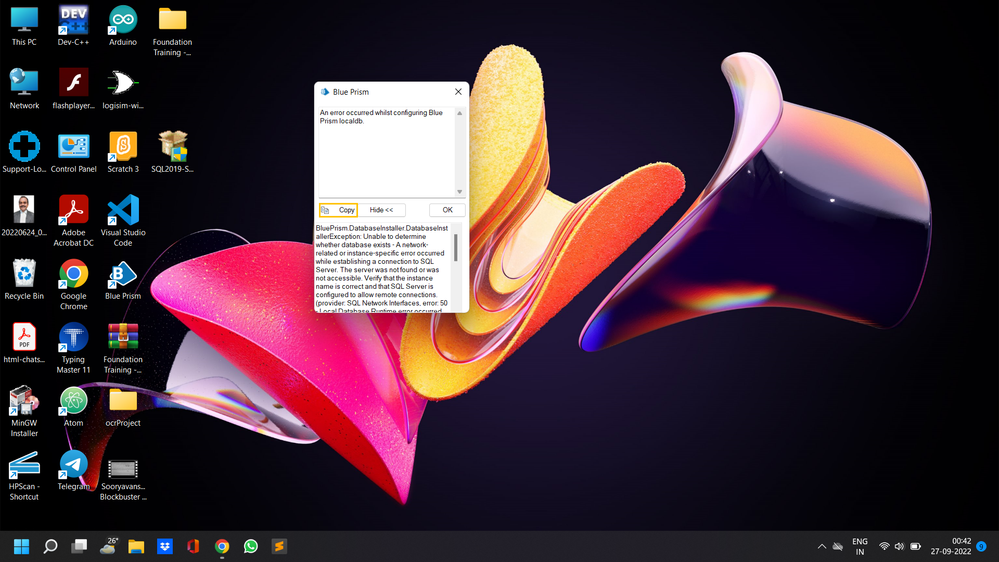Open Task View on the taskbar
Viewport: 999px width, 562px height.
click(x=79, y=546)
